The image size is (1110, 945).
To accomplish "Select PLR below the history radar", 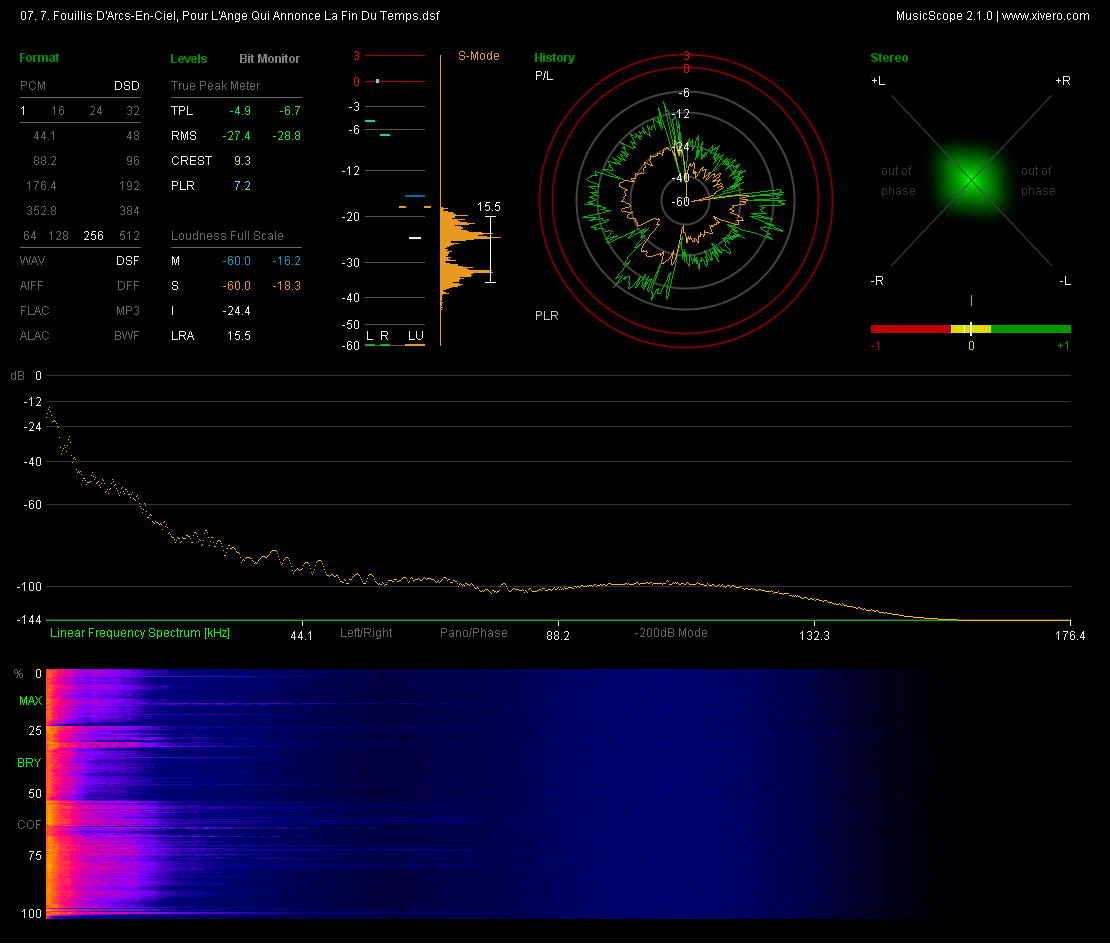I will coord(547,316).
